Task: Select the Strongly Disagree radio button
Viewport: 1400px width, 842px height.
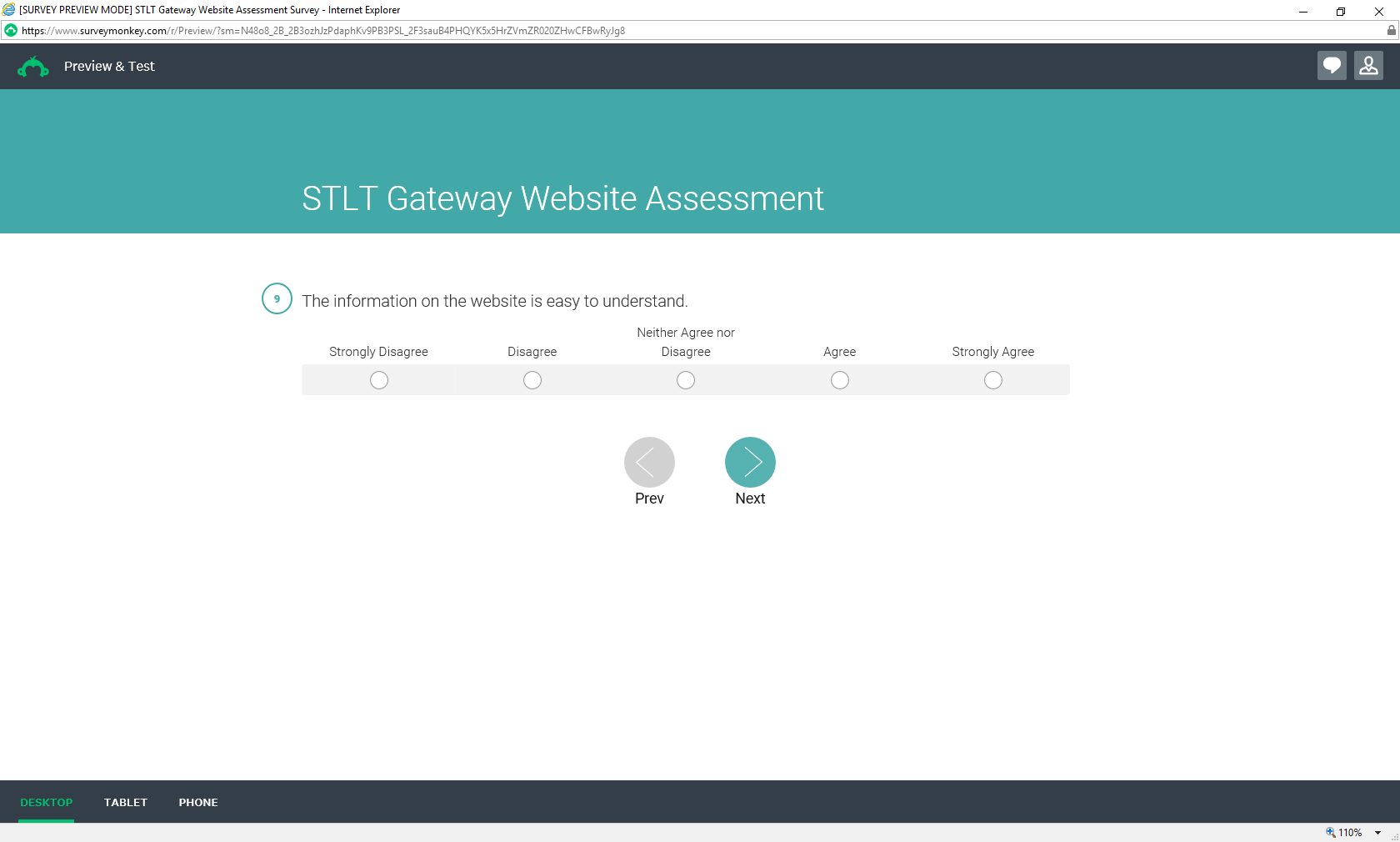Action: [x=379, y=380]
